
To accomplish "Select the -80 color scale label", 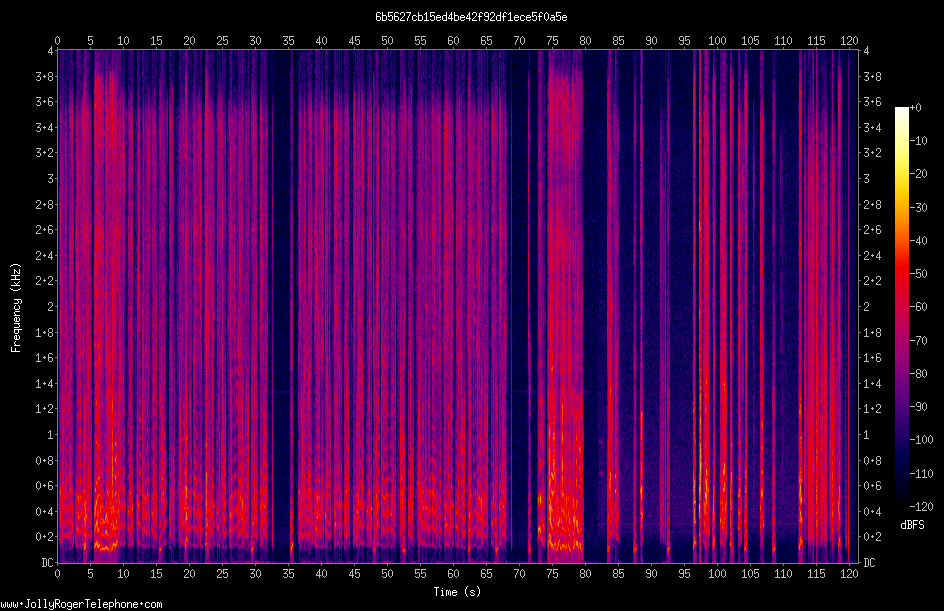I will point(919,374).
